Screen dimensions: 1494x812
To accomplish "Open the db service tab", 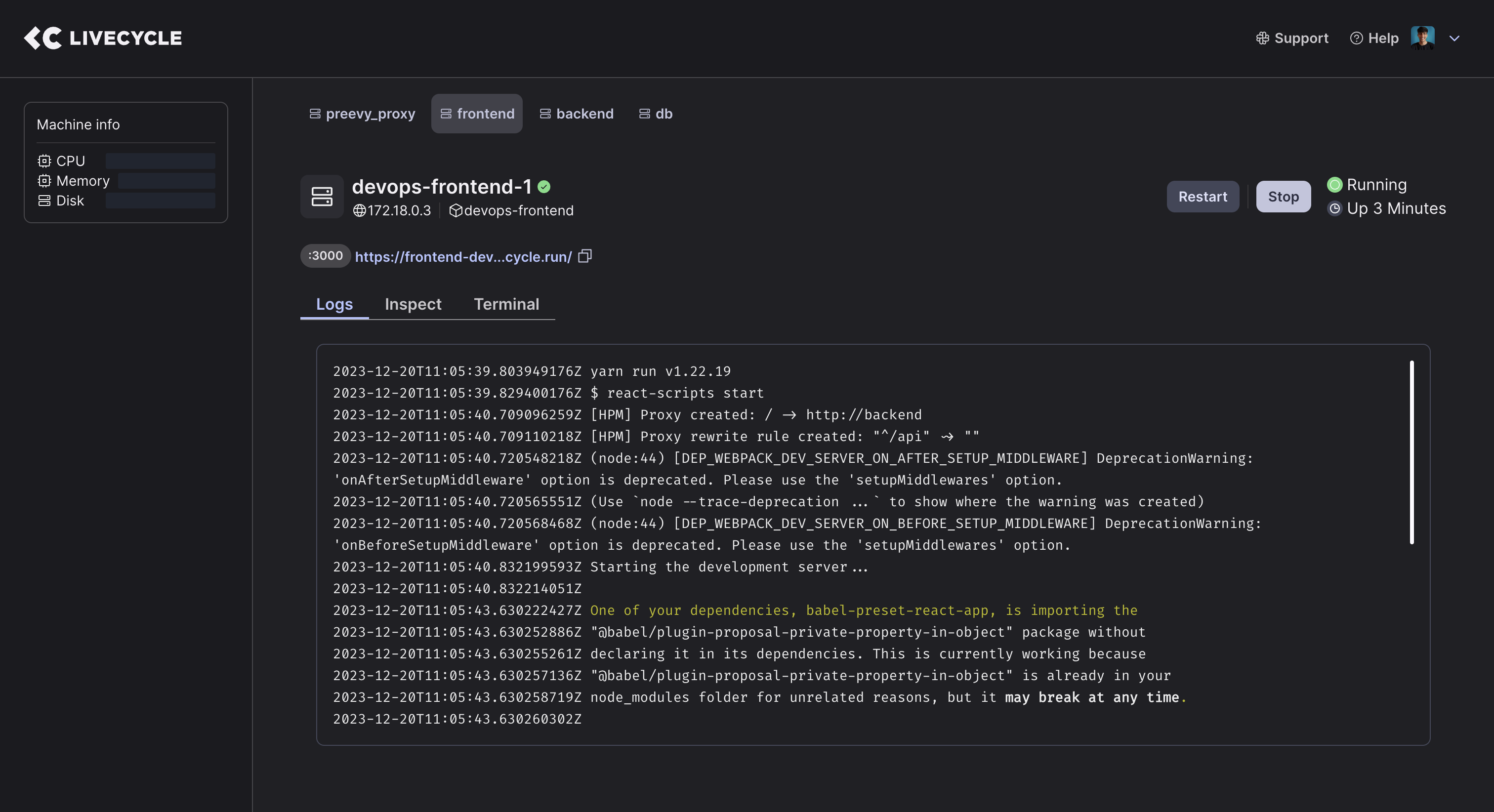I will point(656,114).
